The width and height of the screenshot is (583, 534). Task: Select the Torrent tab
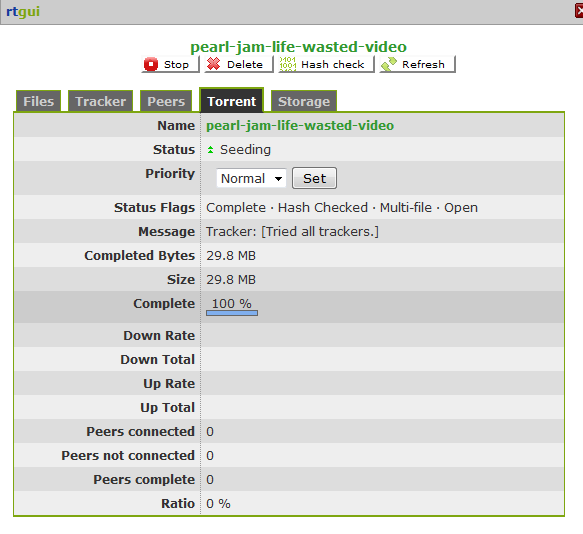(231, 101)
